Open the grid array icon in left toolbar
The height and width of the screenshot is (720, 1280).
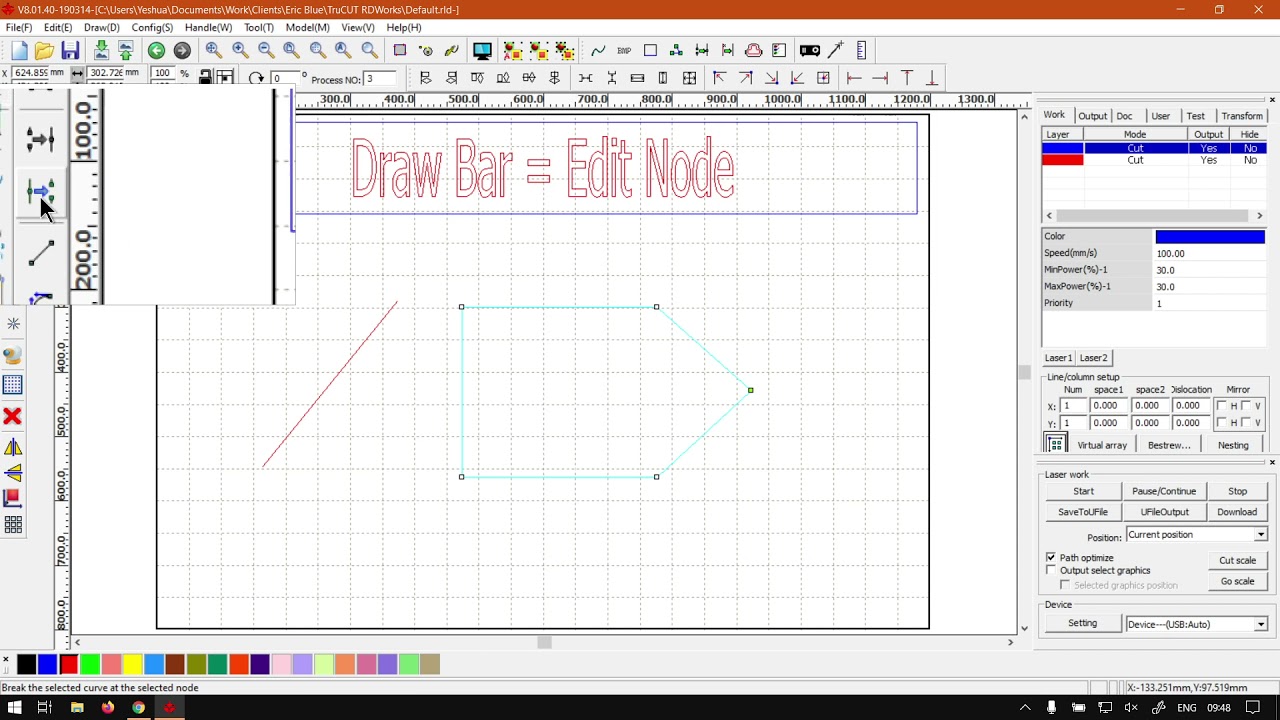tap(13, 525)
